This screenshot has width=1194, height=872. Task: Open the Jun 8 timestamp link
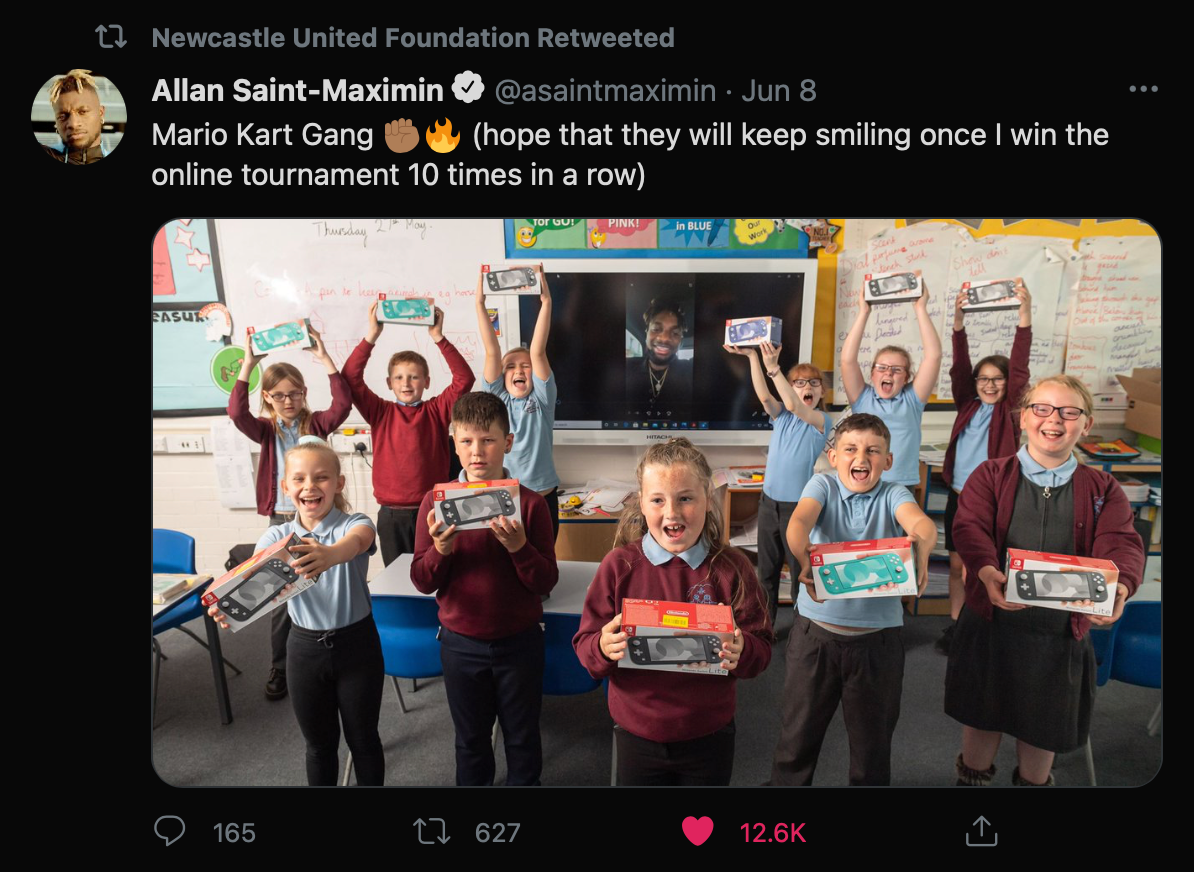(x=778, y=91)
